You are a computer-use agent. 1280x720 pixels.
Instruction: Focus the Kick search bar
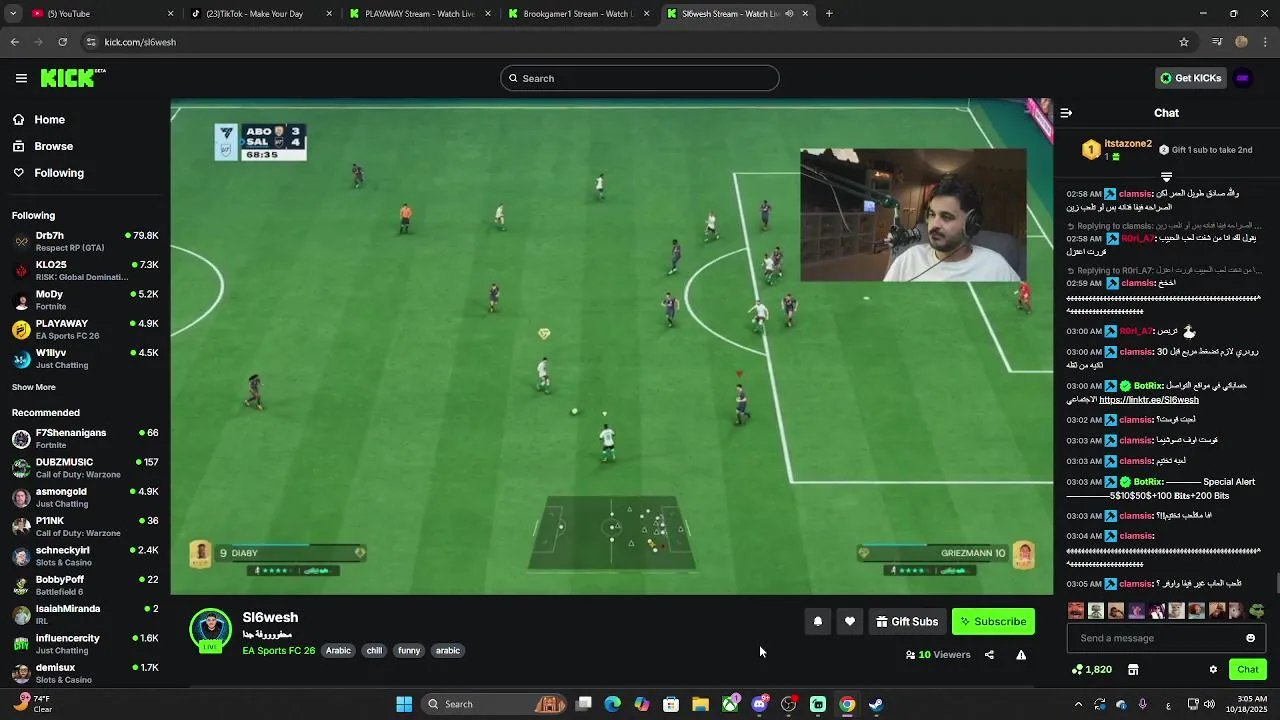tap(640, 78)
